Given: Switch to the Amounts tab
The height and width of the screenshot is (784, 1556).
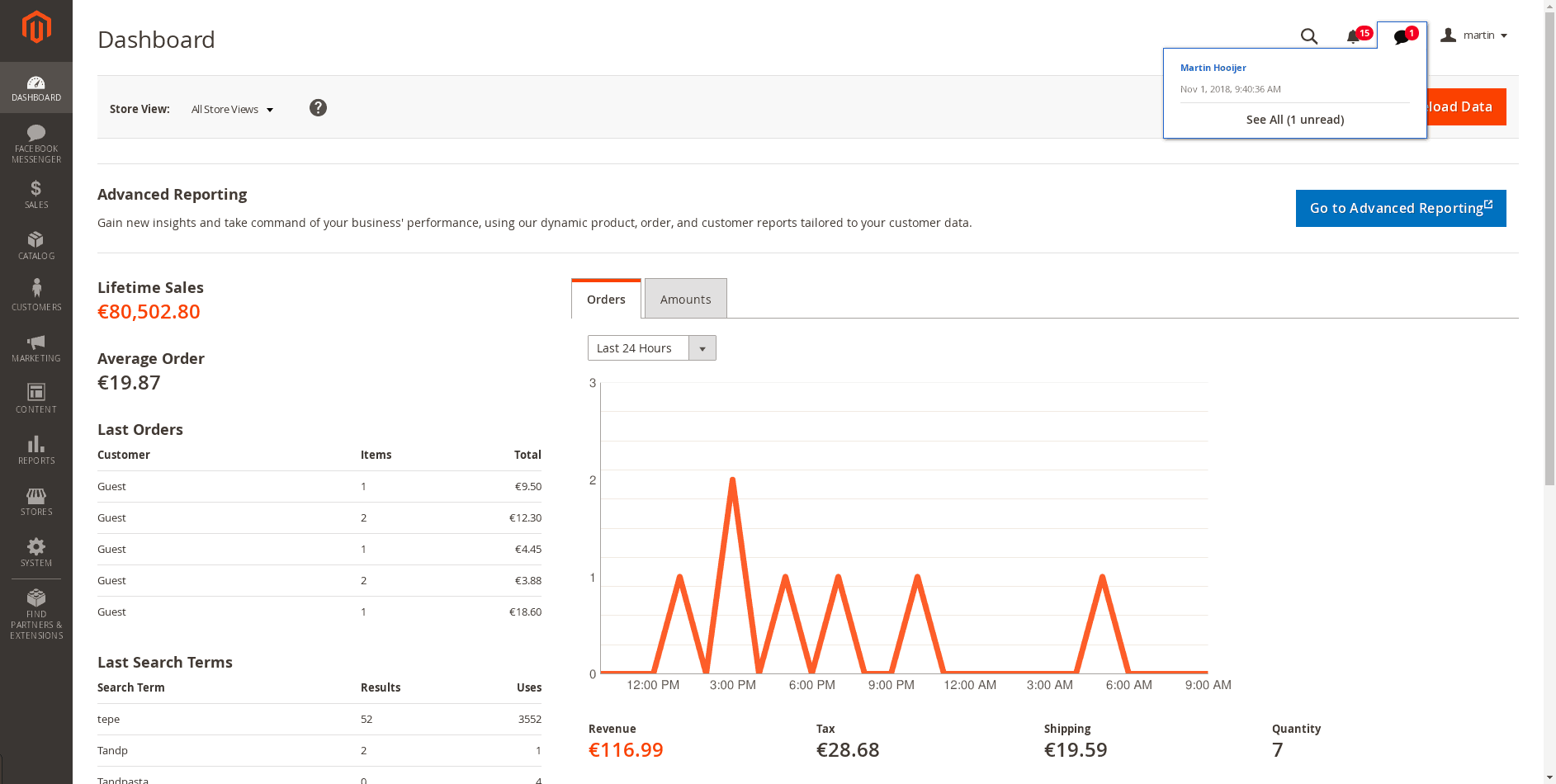Looking at the screenshot, I should [685, 299].
